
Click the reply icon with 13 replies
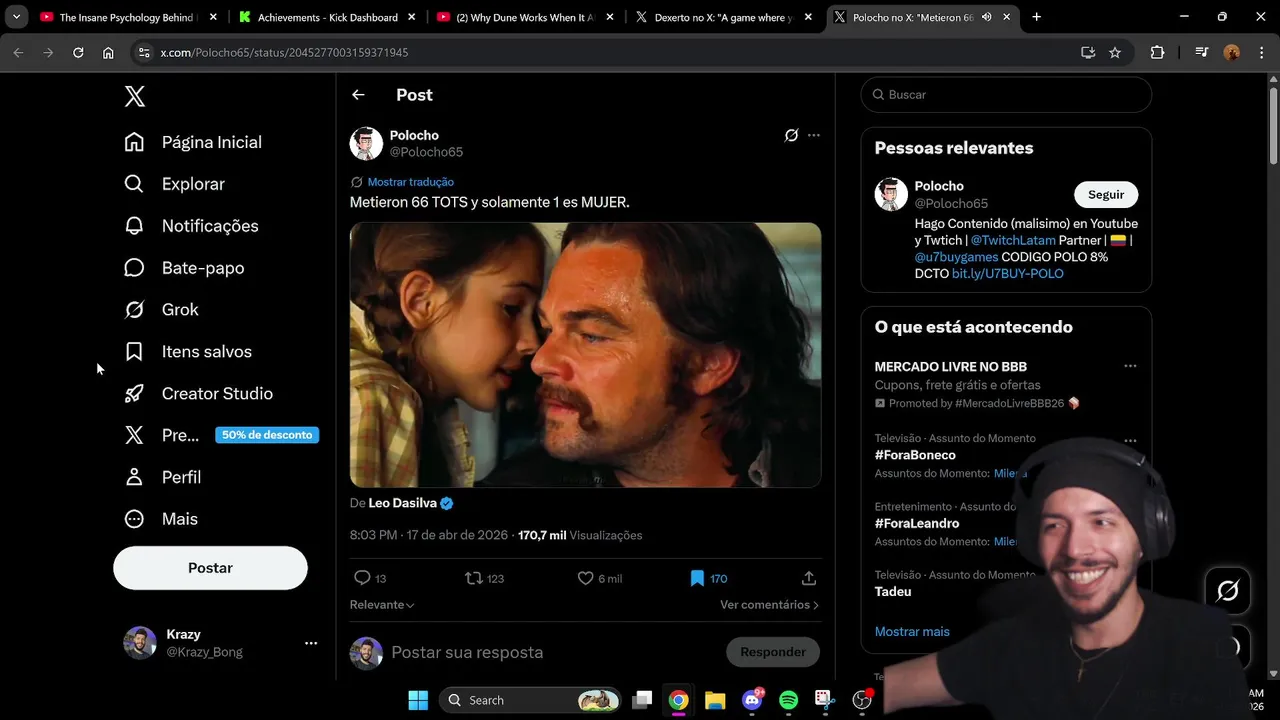click(x=370, y=578)
